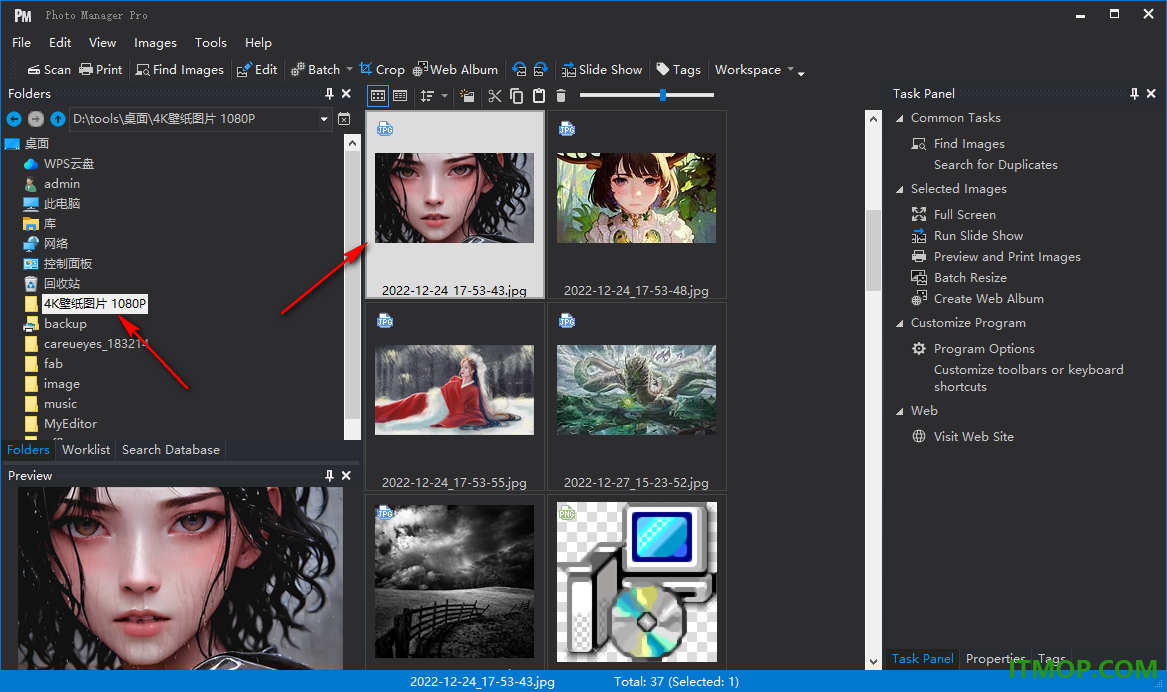Click the Delete trash icon
This screenshot has width=1167, height=692.
point(561,95)
